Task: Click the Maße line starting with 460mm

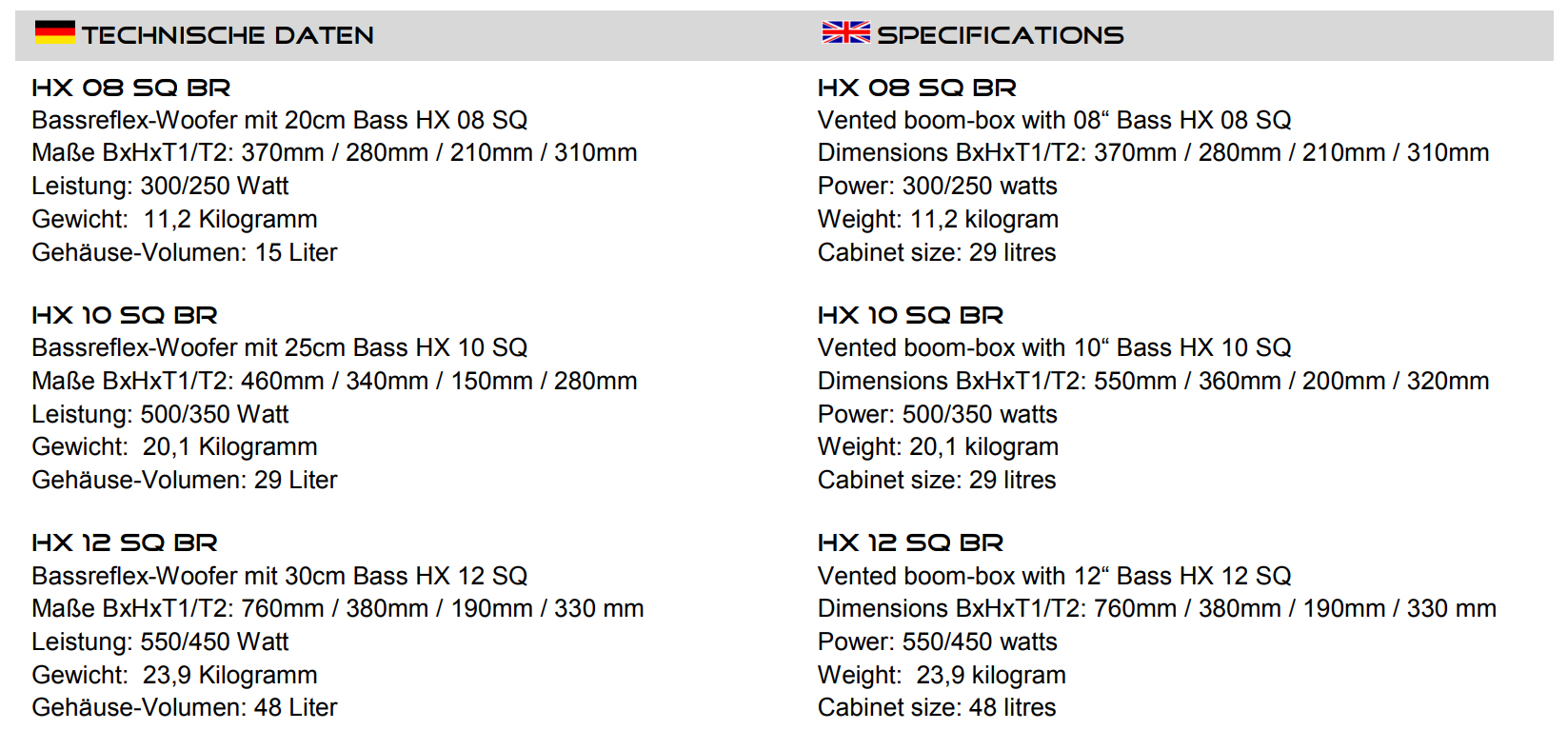Action: tap(334, 381)
